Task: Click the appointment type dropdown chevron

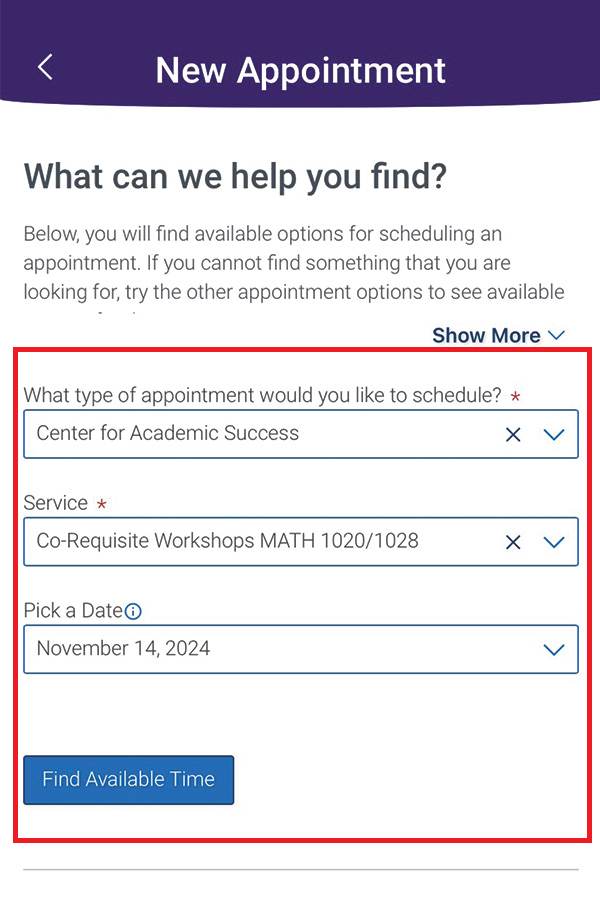Action: tap(554, 434)
